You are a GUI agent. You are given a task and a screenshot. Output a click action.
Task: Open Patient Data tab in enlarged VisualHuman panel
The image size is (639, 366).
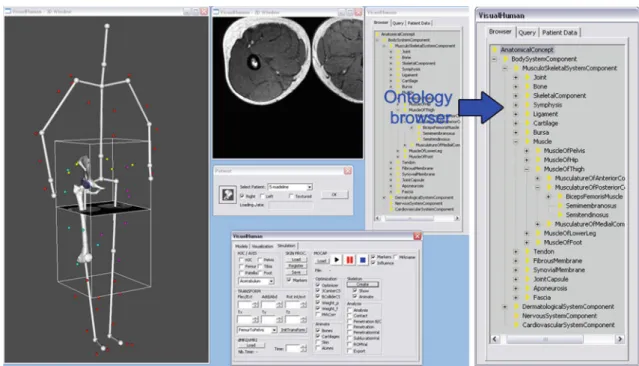coord(560,33)
